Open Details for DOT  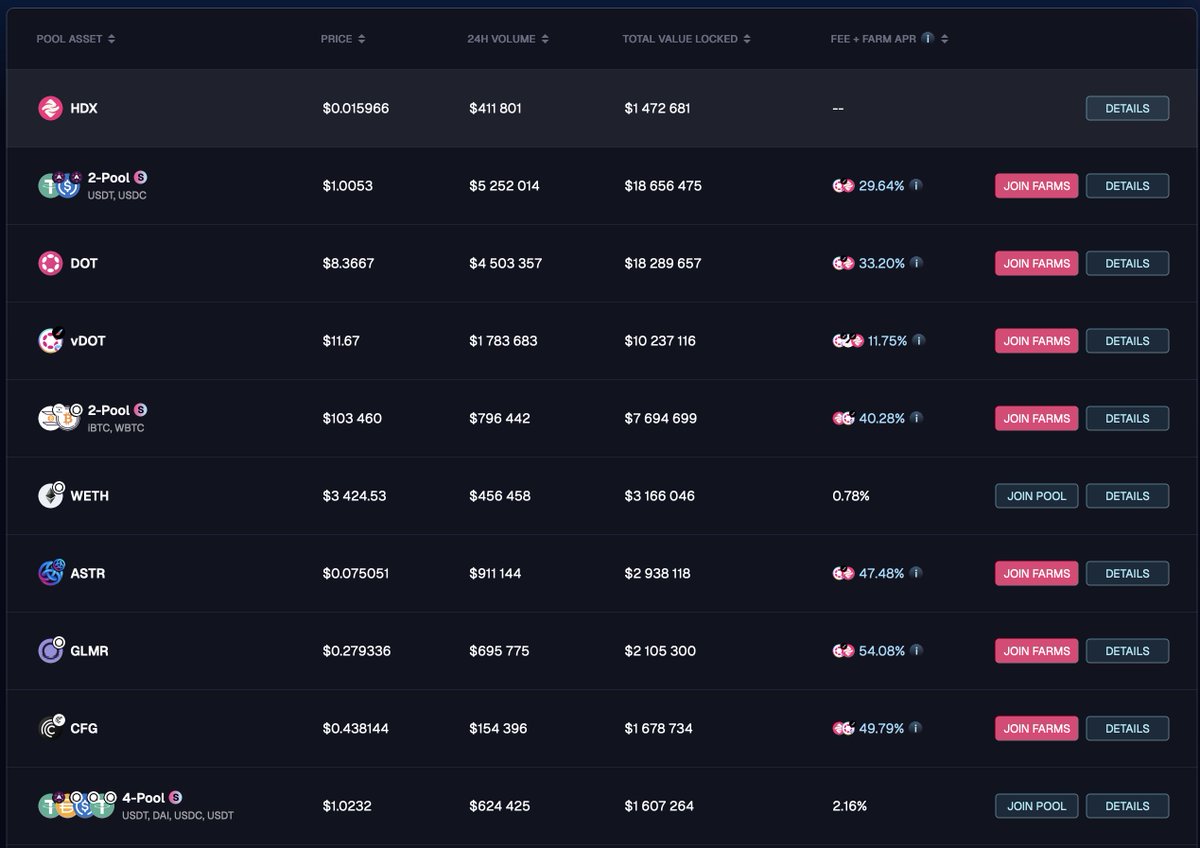pos(1127,263)
